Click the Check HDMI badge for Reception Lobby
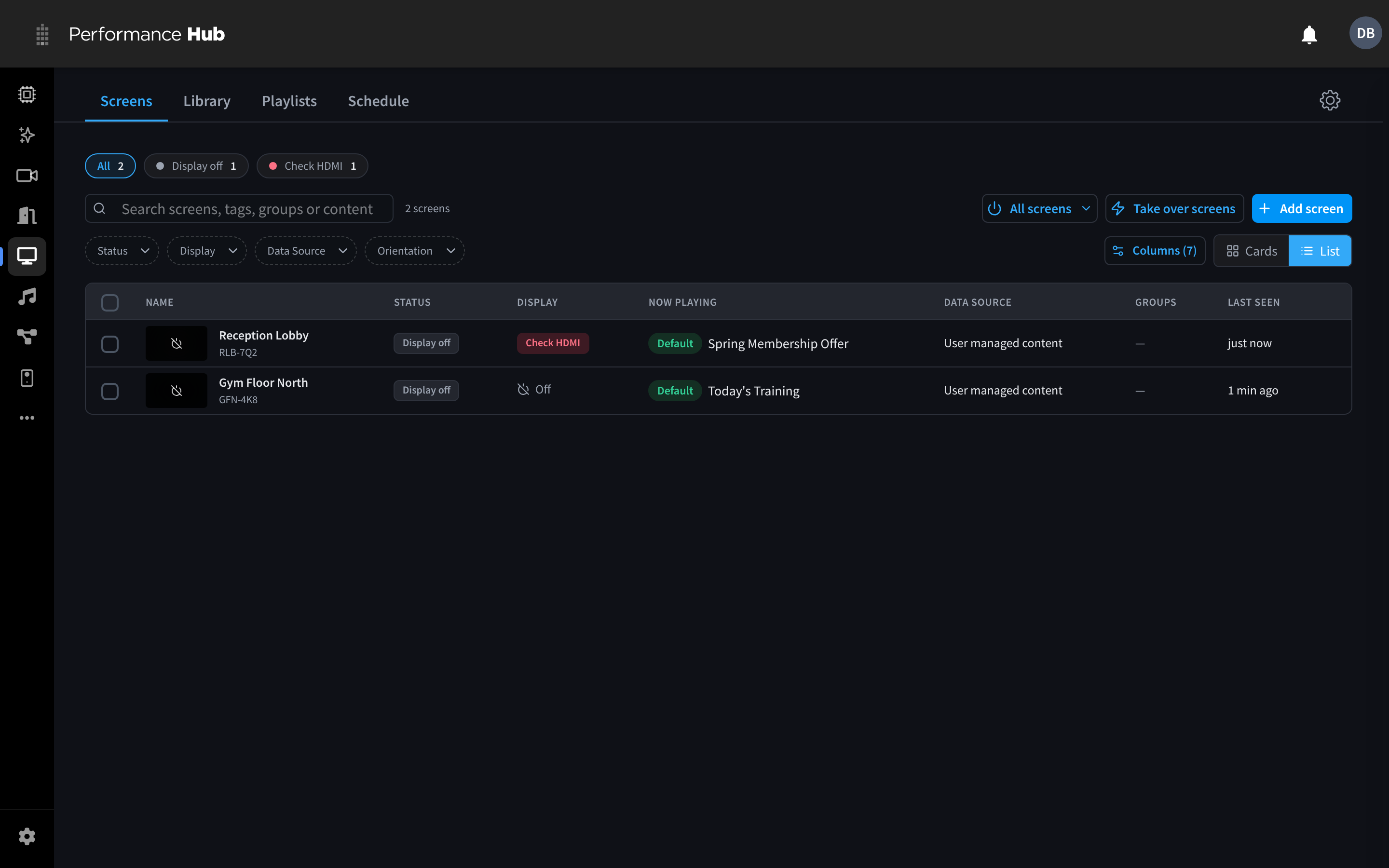Screen dimensions: 1389x868 coord(553,343)
